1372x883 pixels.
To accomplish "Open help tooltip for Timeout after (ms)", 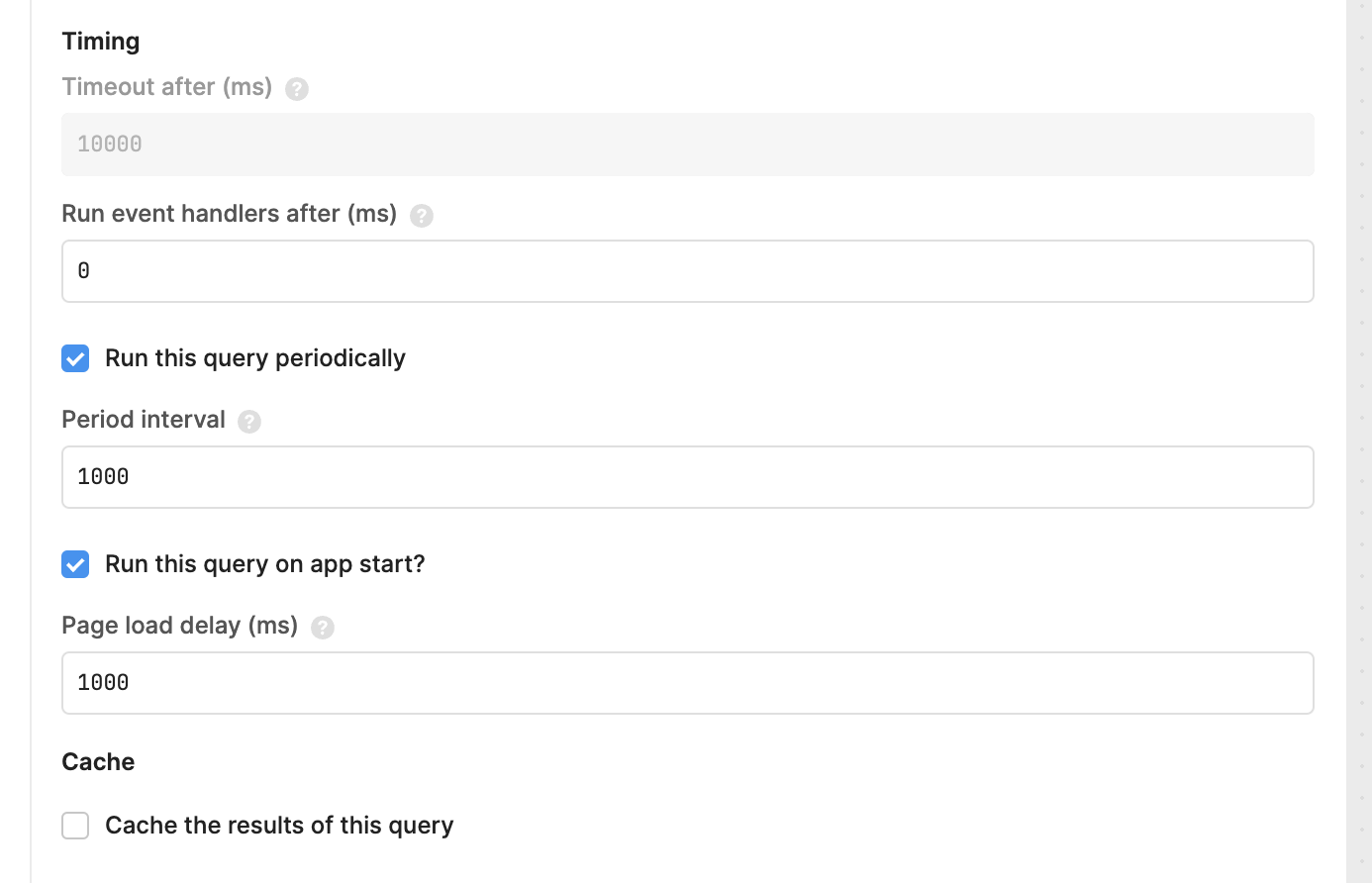I will tap(297, 89).
